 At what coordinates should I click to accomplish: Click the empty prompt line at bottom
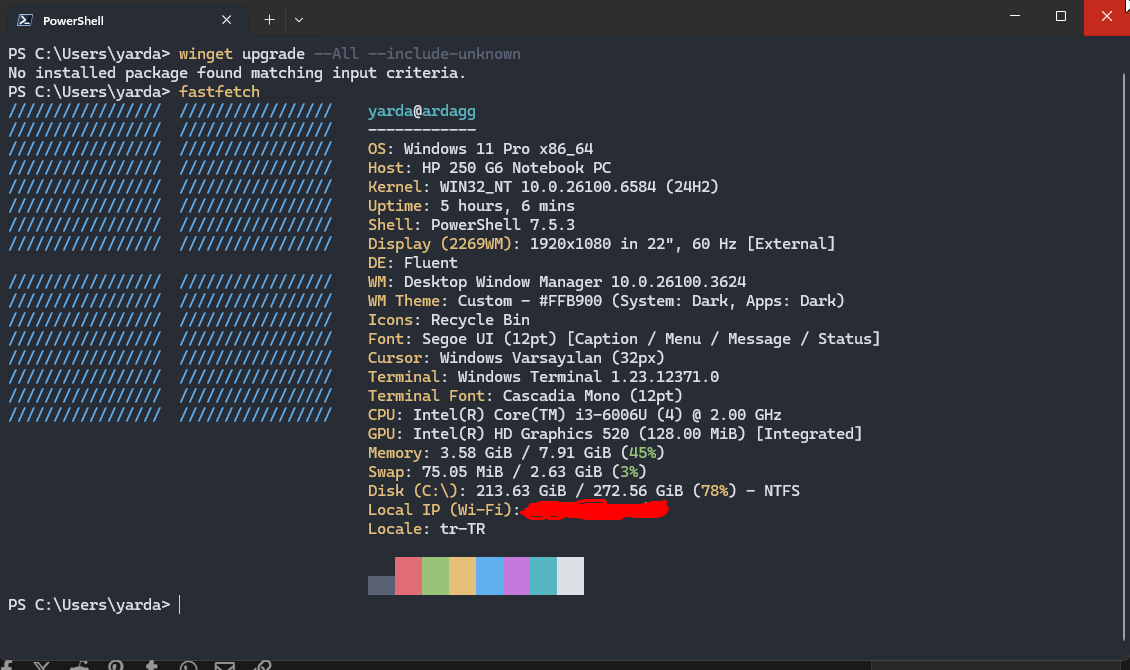click(94, 604)
